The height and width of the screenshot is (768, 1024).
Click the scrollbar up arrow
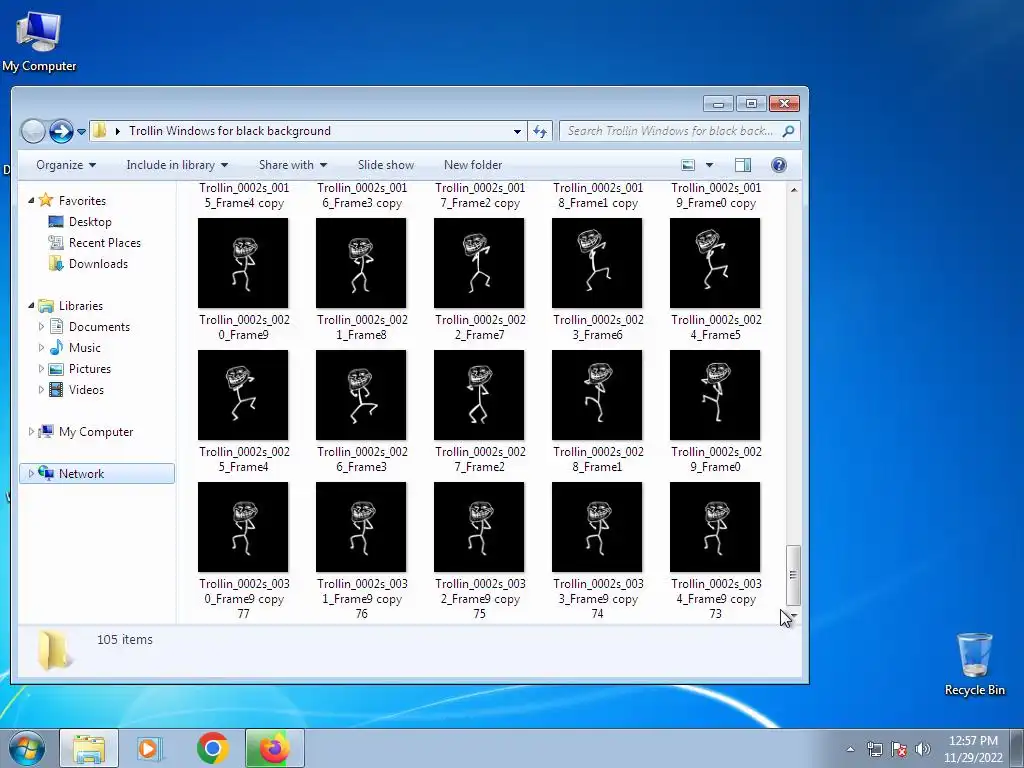tap(793, 190)
